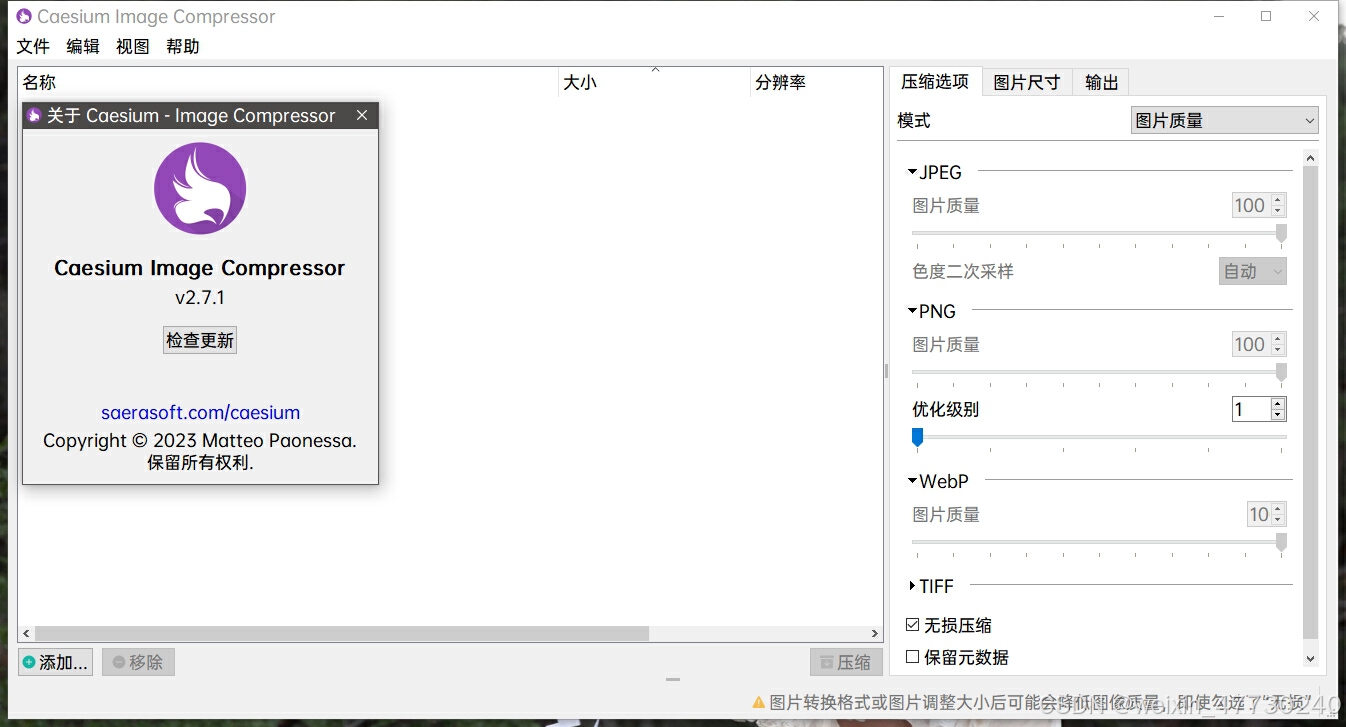Viewport: 1346px width, 727px height.
Task: Click the PNG 图片质量 slider handle
Action: point(1281,372)
